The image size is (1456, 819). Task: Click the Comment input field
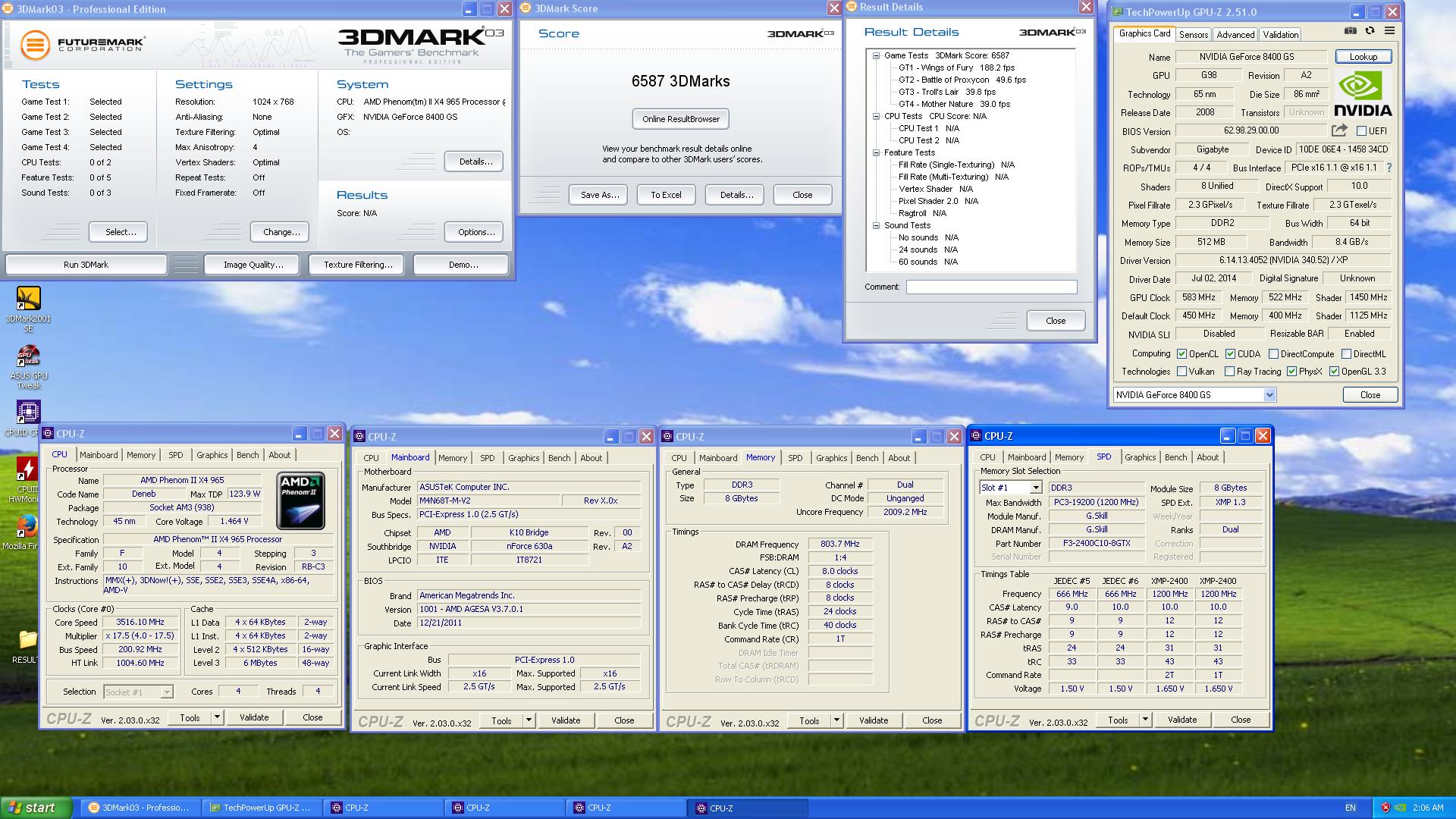(x=991, y=287)
